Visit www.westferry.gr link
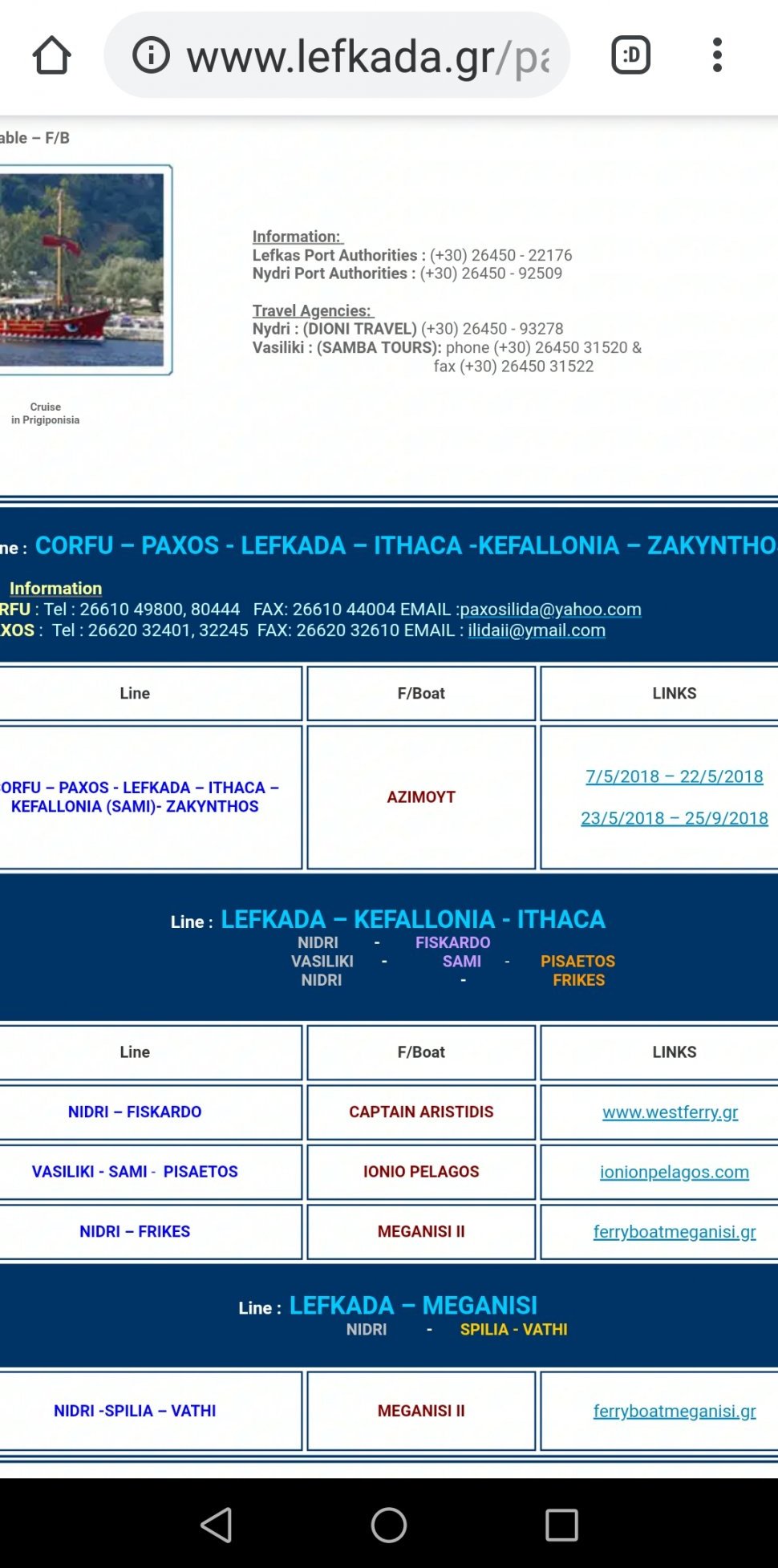The width and height of the screenshot is (778, 1568). click(x=670, y=1112)
